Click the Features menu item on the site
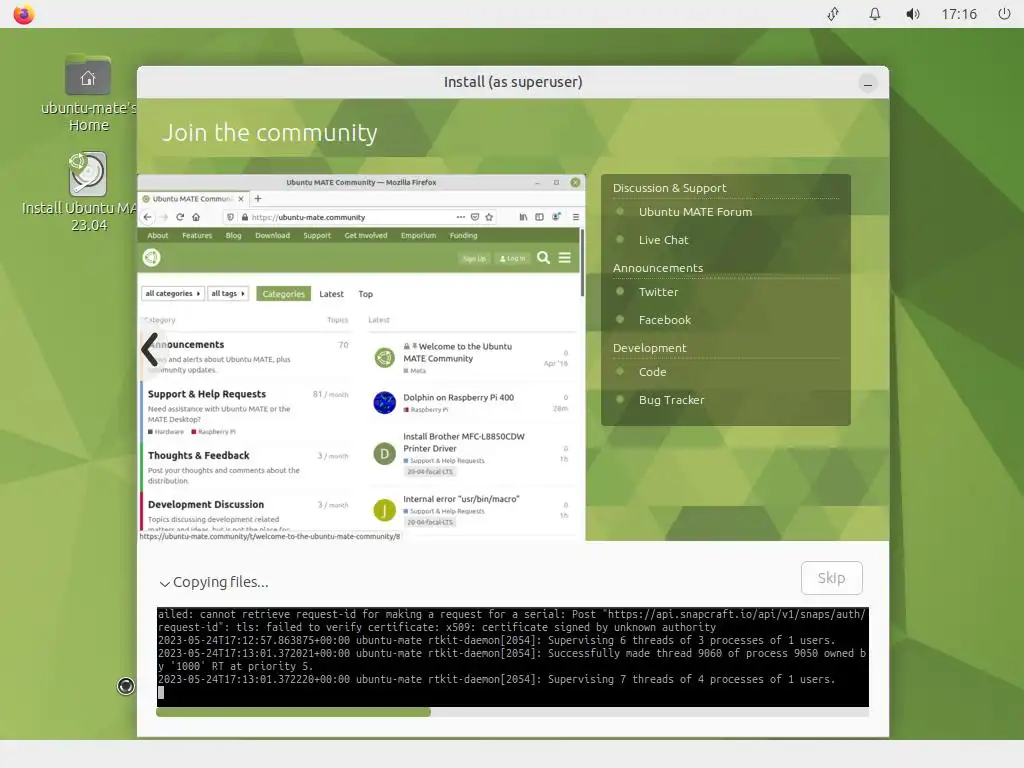The image size is (1024, 768). [x=197, y=236]
